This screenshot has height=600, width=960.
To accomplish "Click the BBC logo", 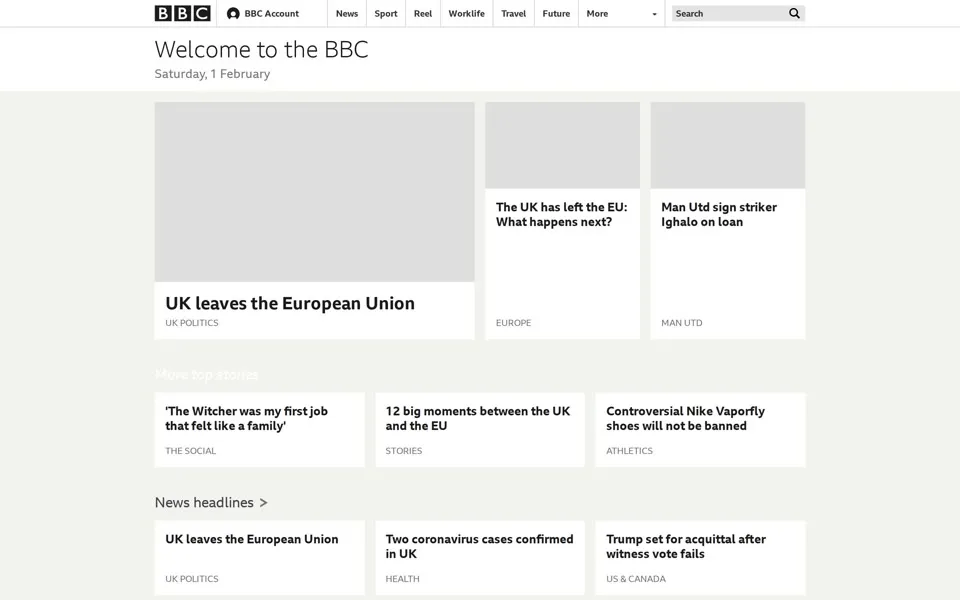I will click(x=182, y=13).
